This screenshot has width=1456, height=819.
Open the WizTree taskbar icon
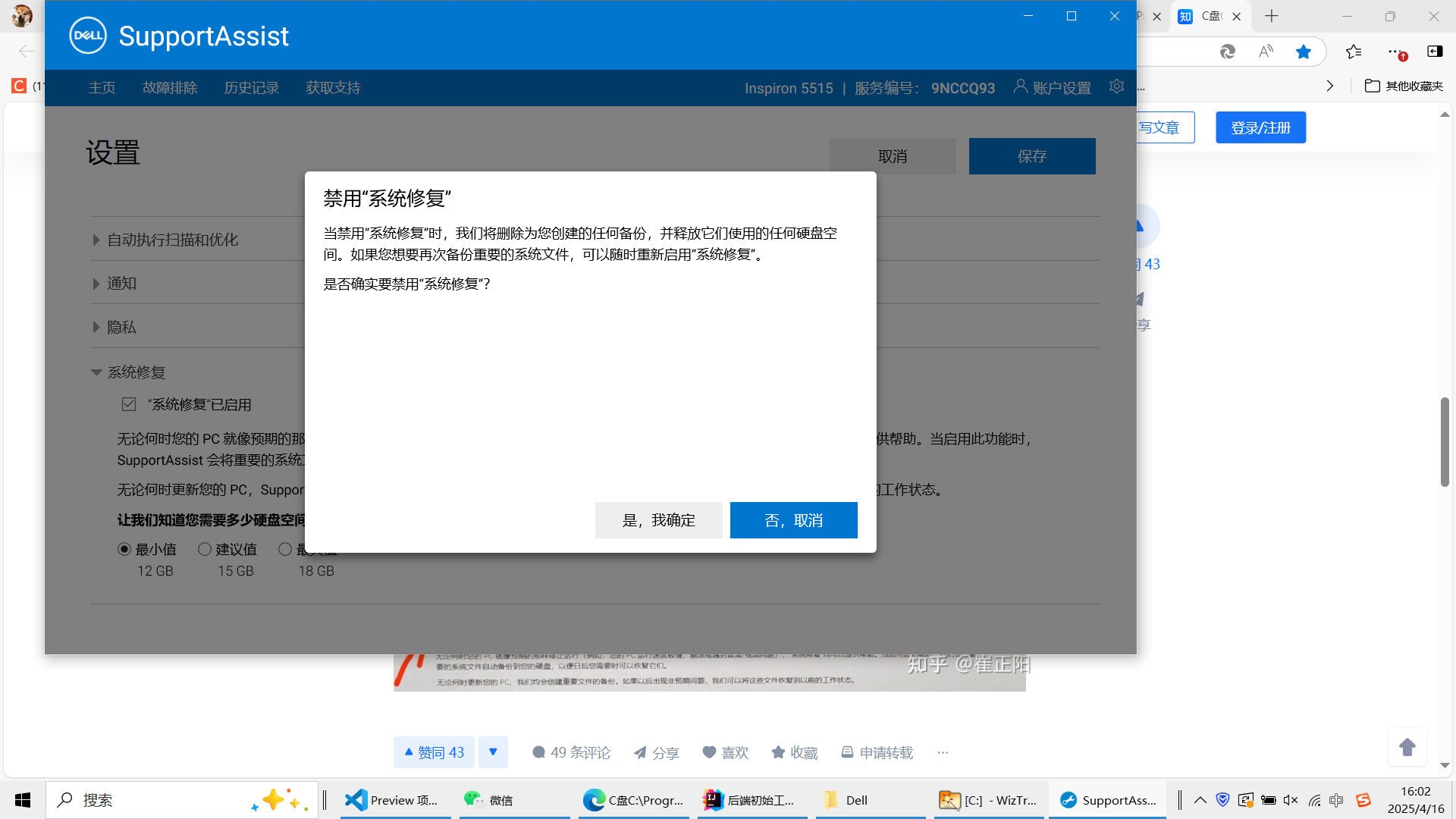tap(987, 800)
